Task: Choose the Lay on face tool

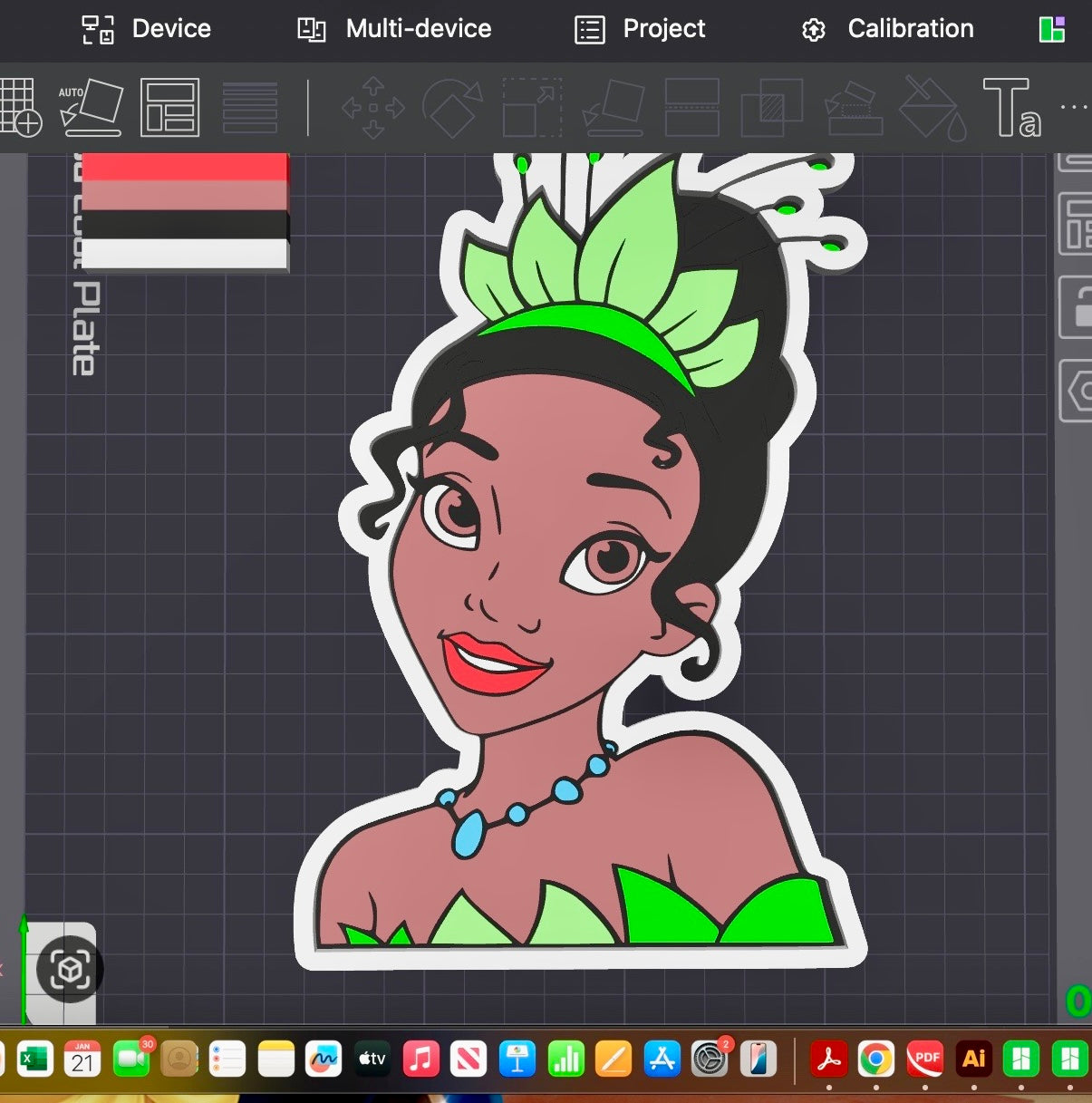Action: [x=613, y=108]
